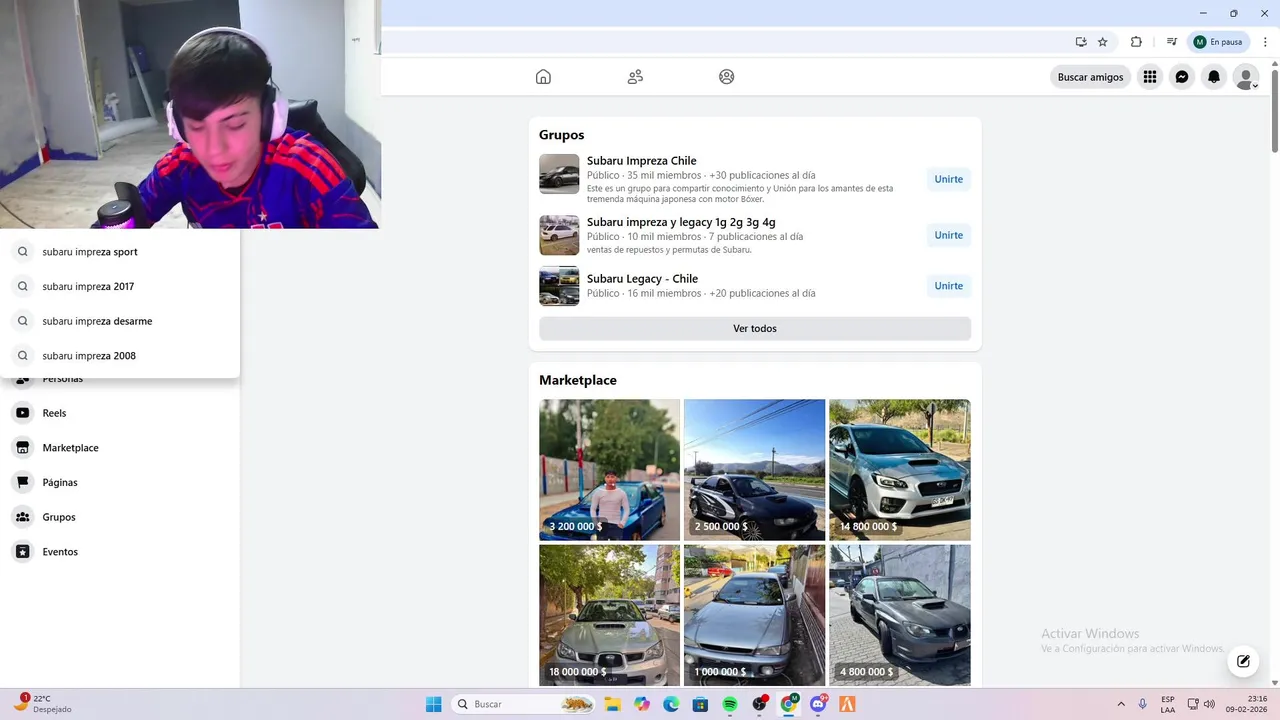Open Copilot from the taskbar

(642, 704)
